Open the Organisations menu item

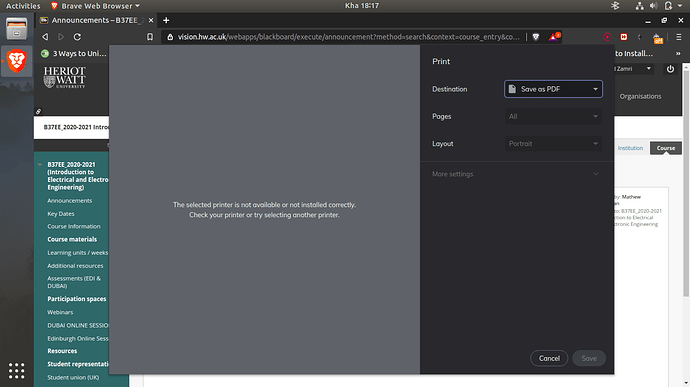(x=640, y=96)
